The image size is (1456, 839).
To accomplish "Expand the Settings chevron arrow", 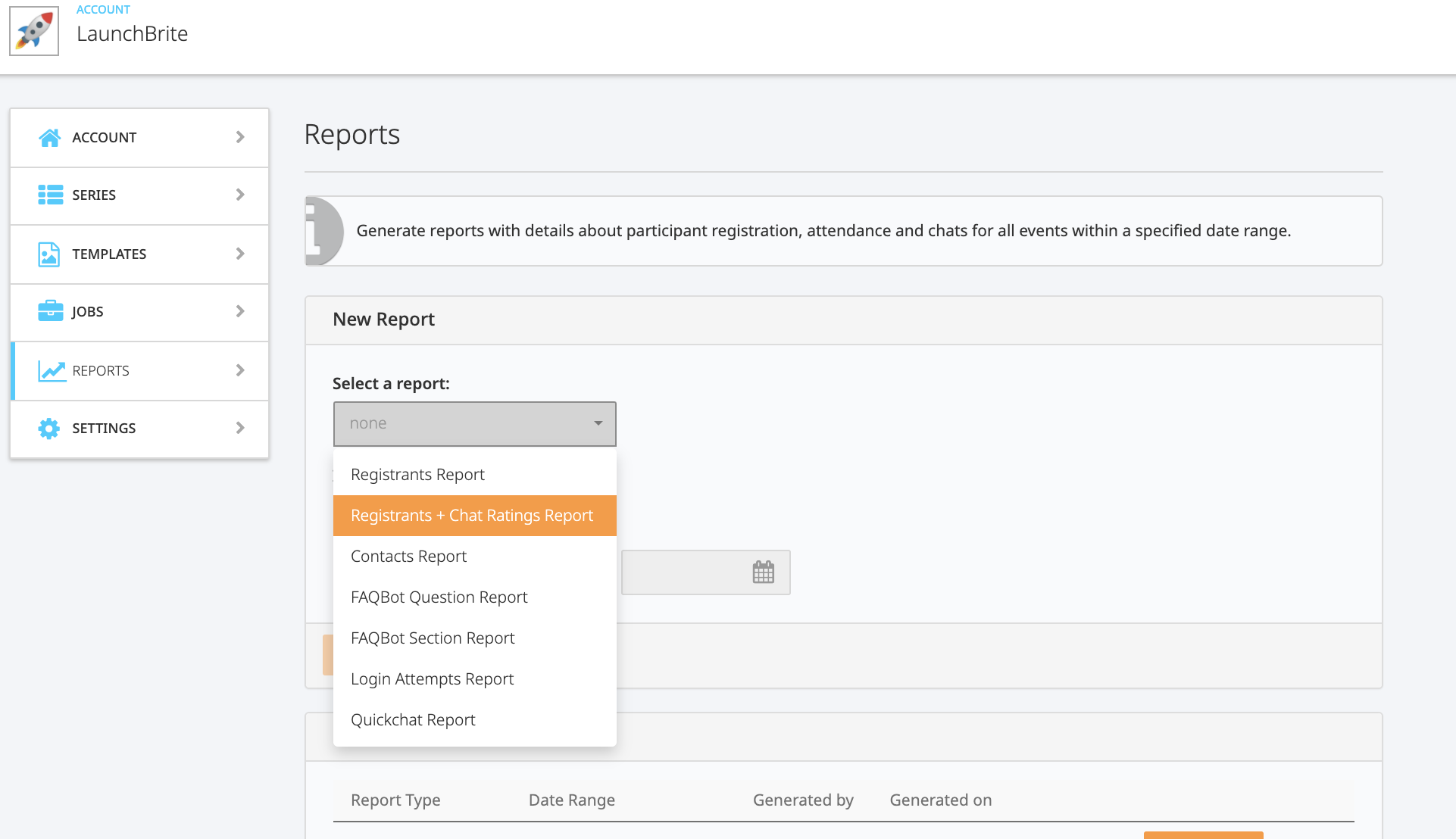I will click(240, 428).
